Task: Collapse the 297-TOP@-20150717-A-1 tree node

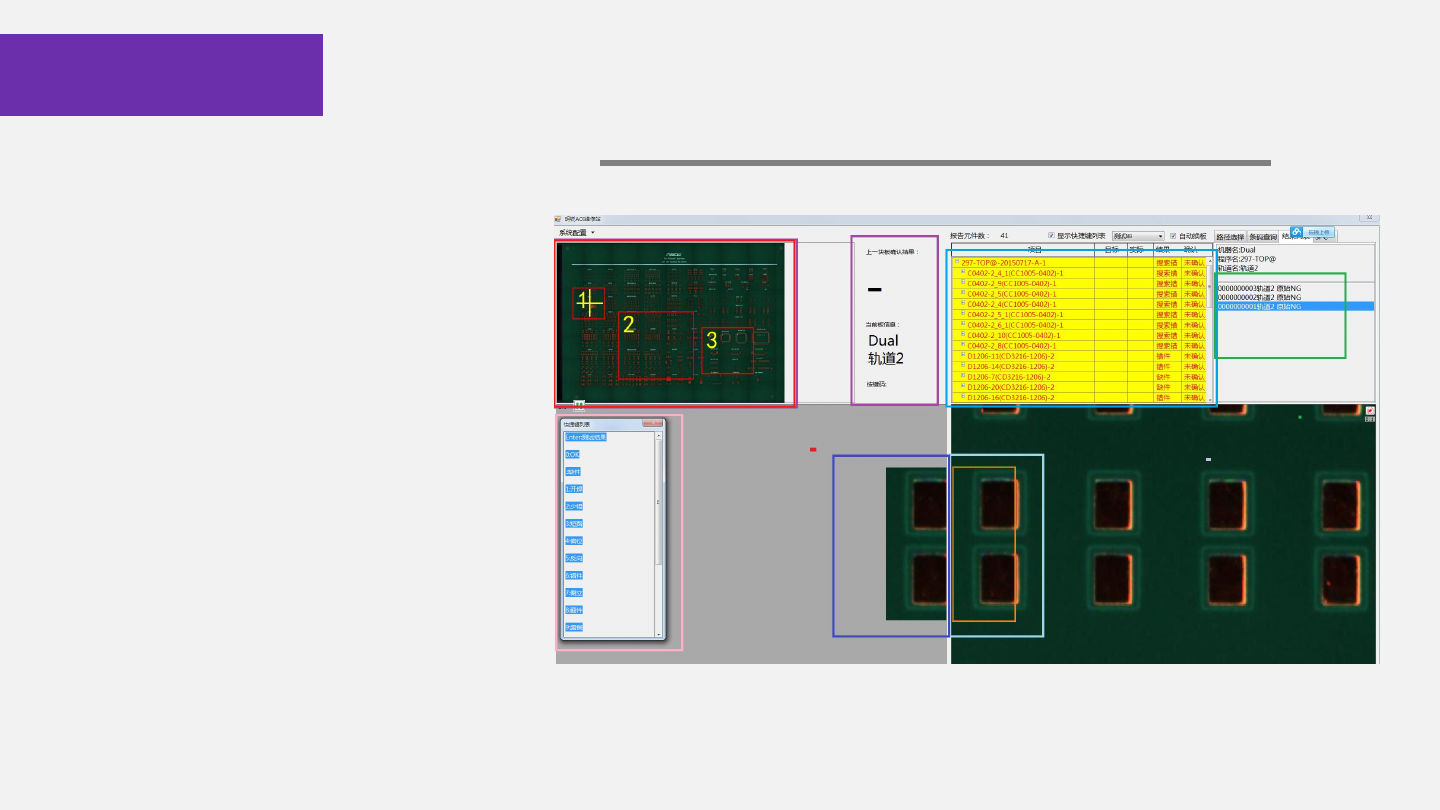Action: pos(957,263)
